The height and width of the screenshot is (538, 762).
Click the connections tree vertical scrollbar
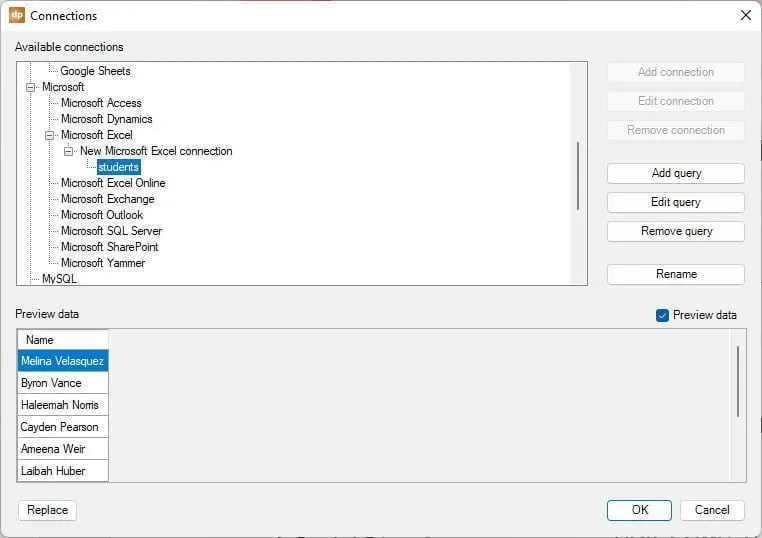click(578, 174)
